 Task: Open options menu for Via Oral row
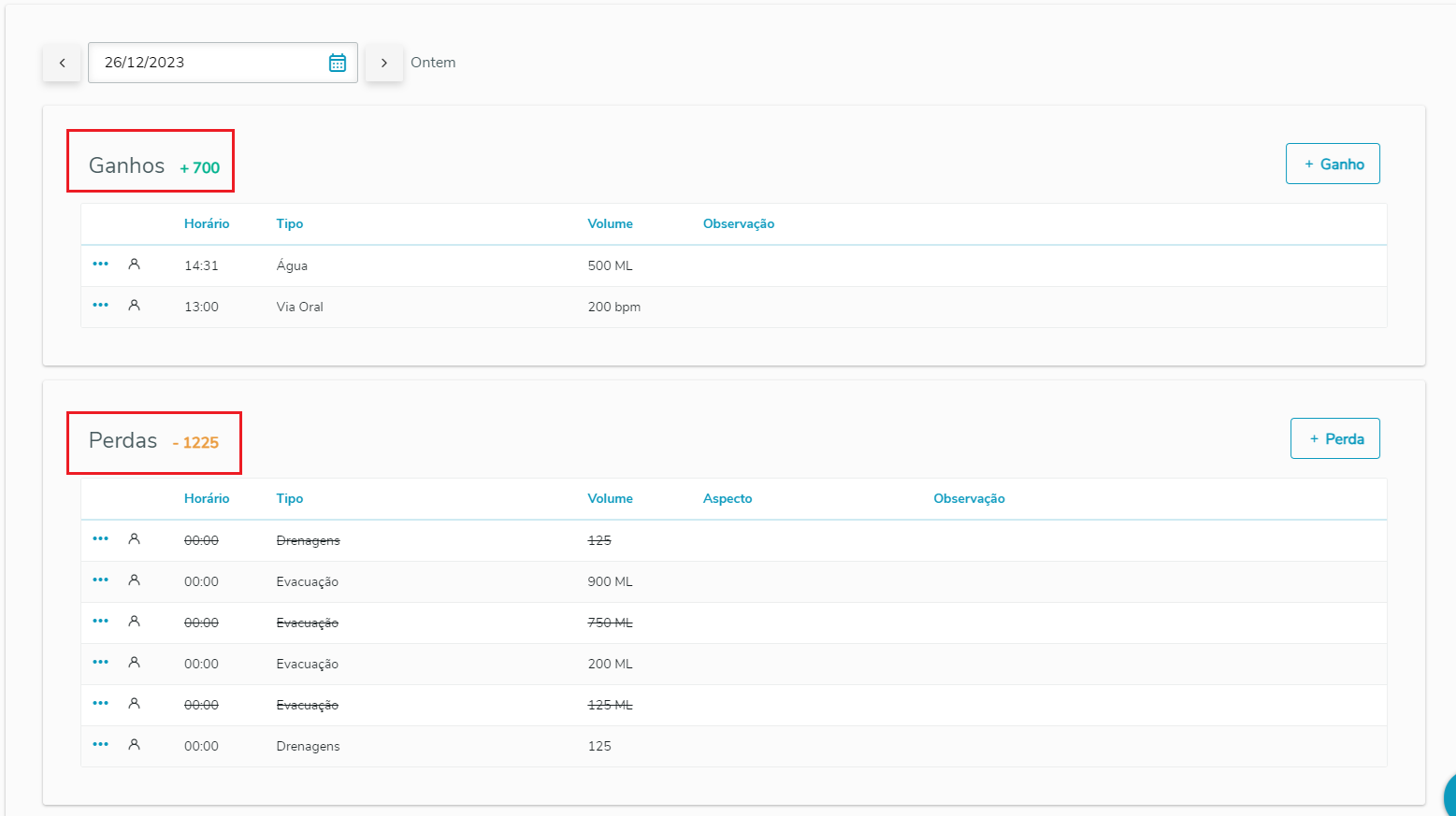click(x=101, y=306)
